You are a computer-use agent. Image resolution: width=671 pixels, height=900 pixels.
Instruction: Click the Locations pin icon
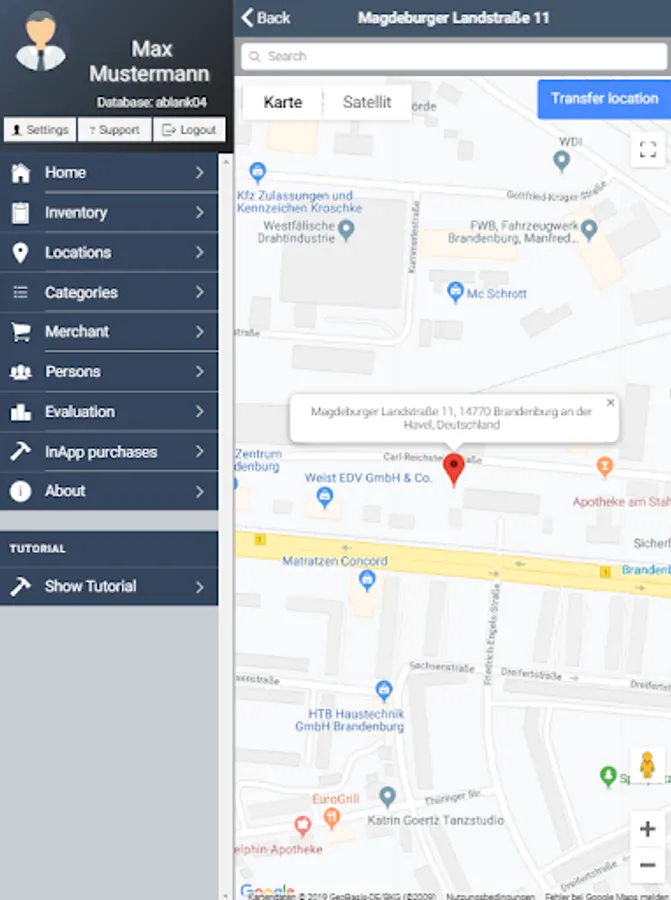pyautogui.click(x=20, y=253)
